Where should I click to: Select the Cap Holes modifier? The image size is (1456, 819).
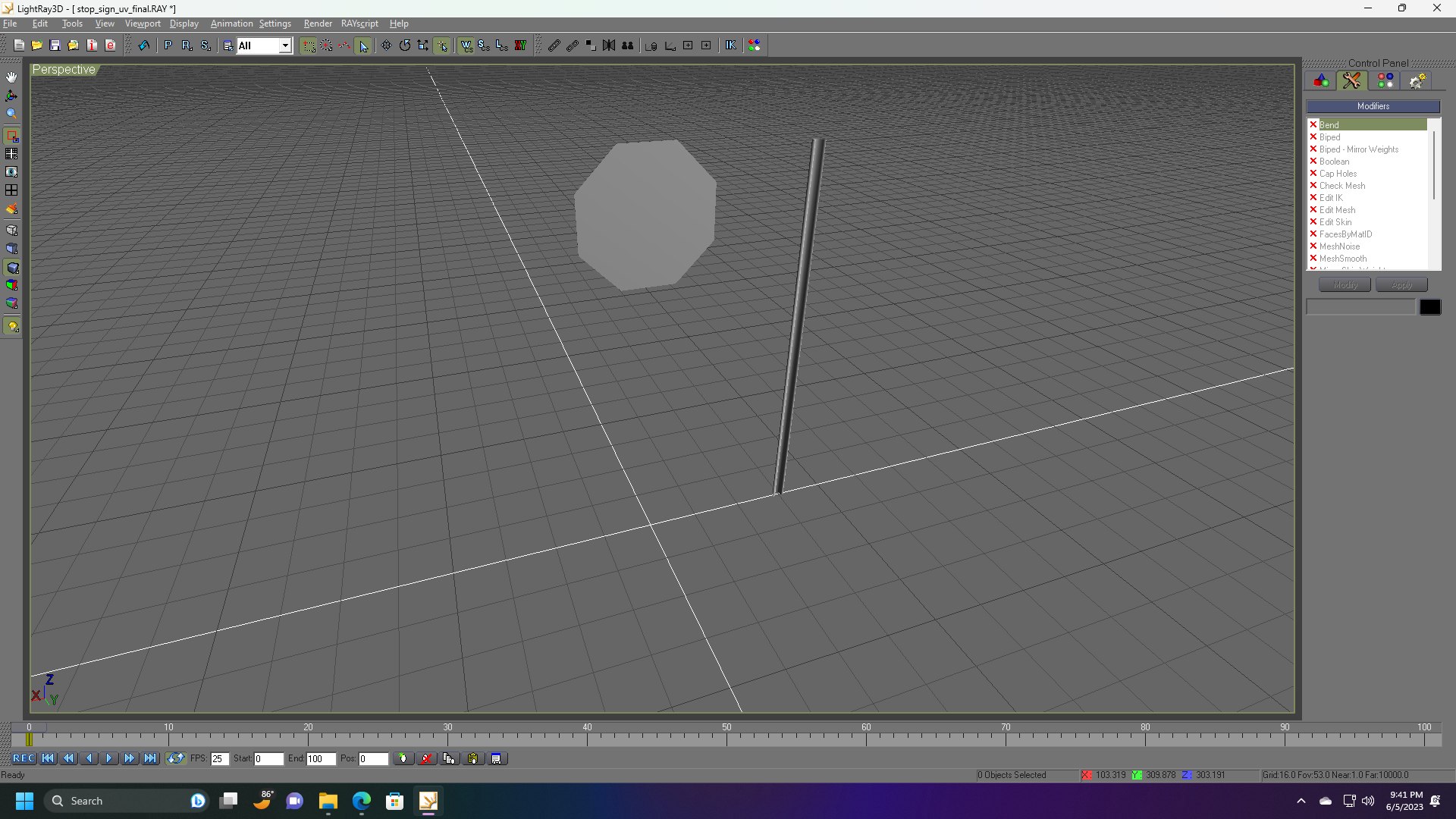[1338, 174]
